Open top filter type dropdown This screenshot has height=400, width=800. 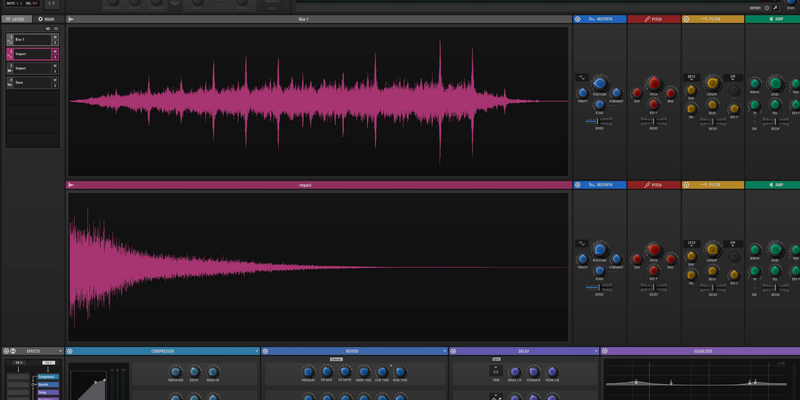coord(691,77)
